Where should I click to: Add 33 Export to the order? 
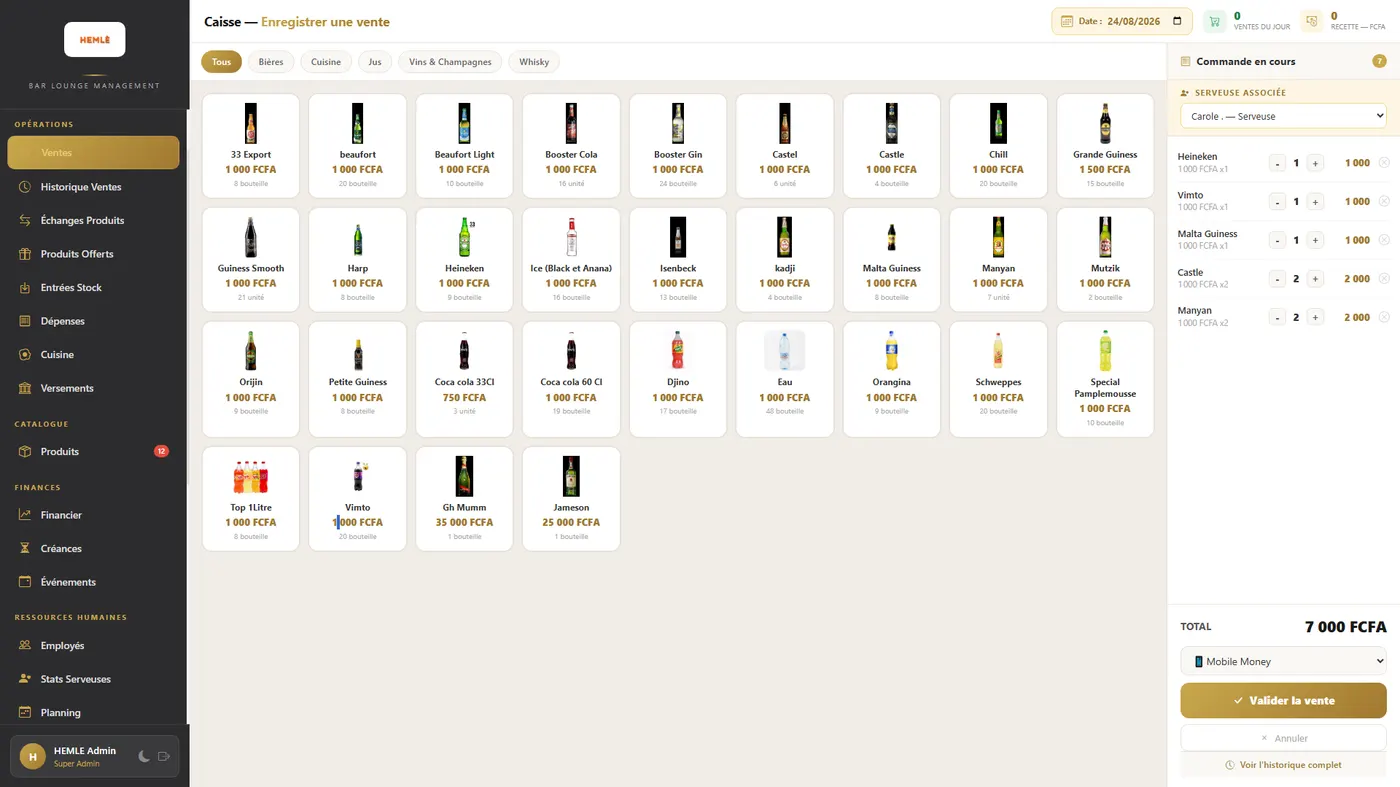click(251, 144)
